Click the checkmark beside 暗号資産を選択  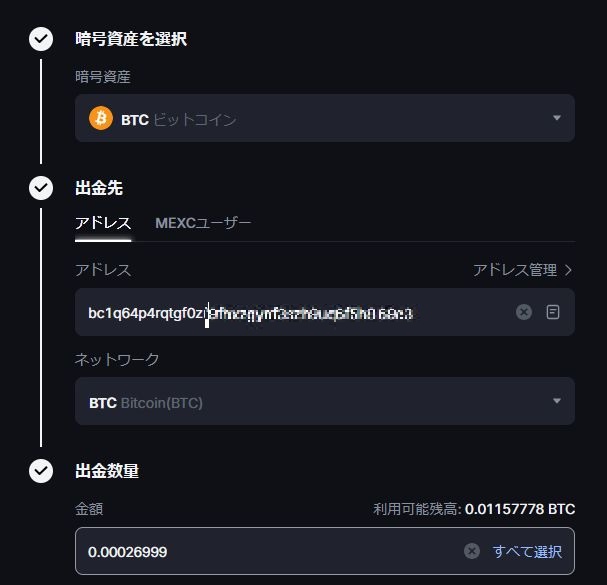[x=41, y=39]
